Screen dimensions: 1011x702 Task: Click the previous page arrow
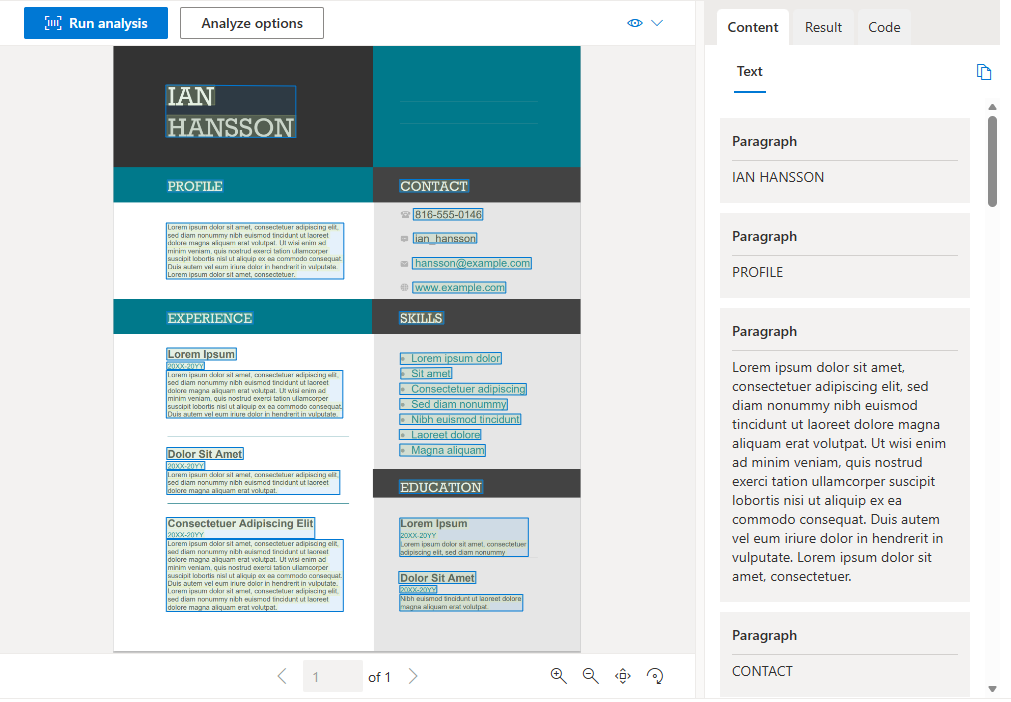coord(281,676)
